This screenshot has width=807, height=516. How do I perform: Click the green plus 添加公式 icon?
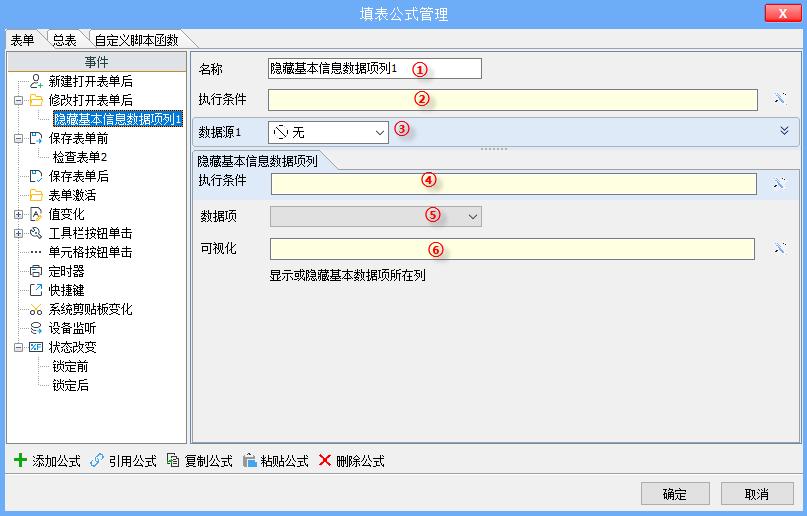[x=20, y=460]
